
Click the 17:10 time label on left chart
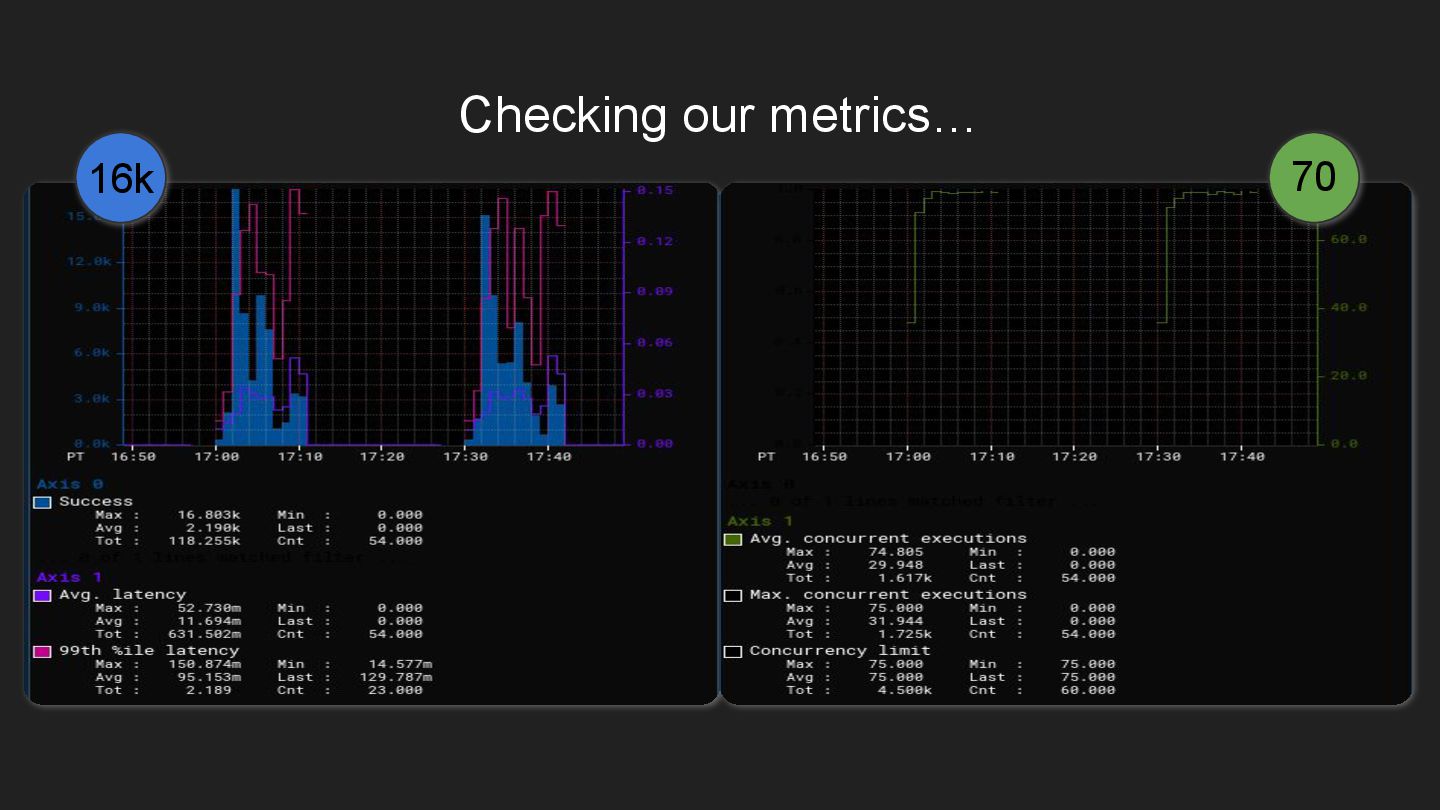tap(299, 457)
